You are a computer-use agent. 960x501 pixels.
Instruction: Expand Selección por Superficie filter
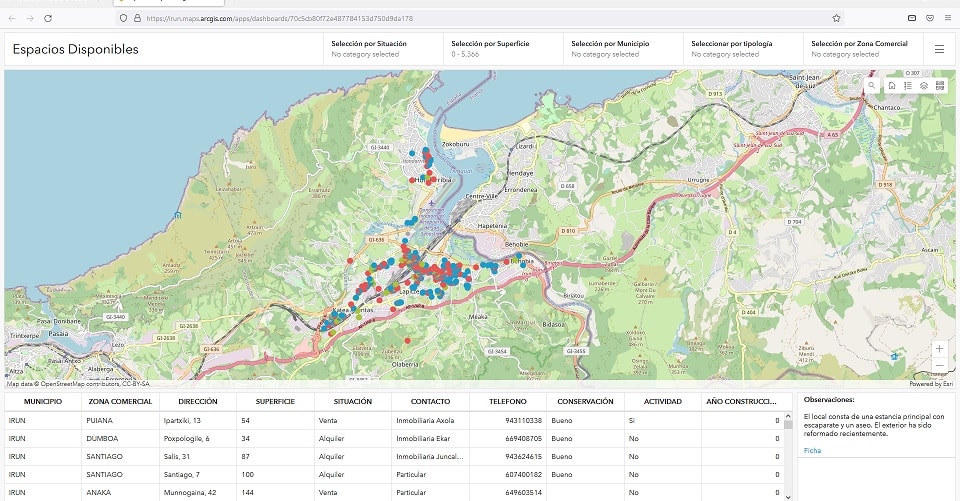point(503,49)
